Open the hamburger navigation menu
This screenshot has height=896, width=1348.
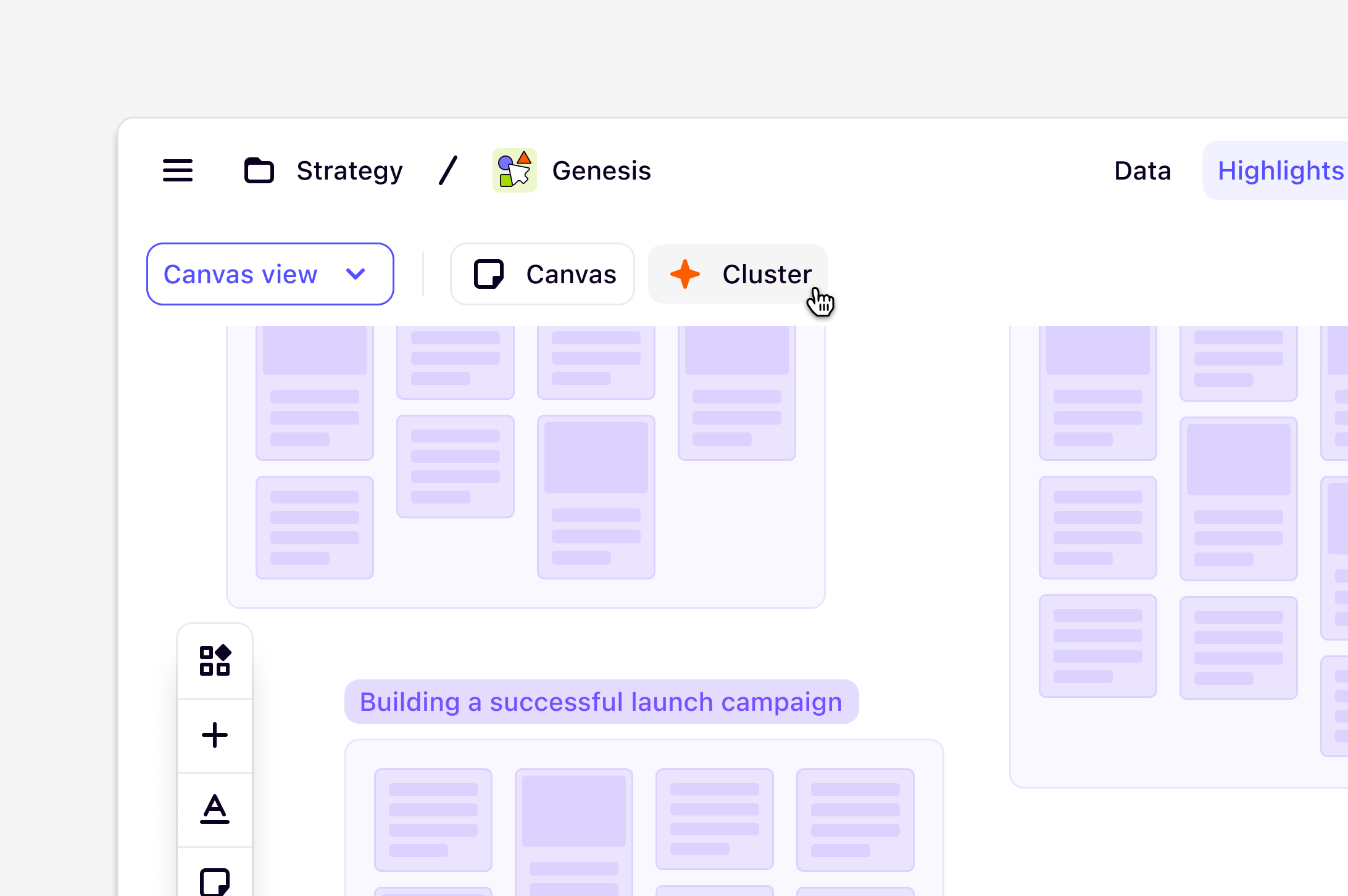[x=178, y=170]
